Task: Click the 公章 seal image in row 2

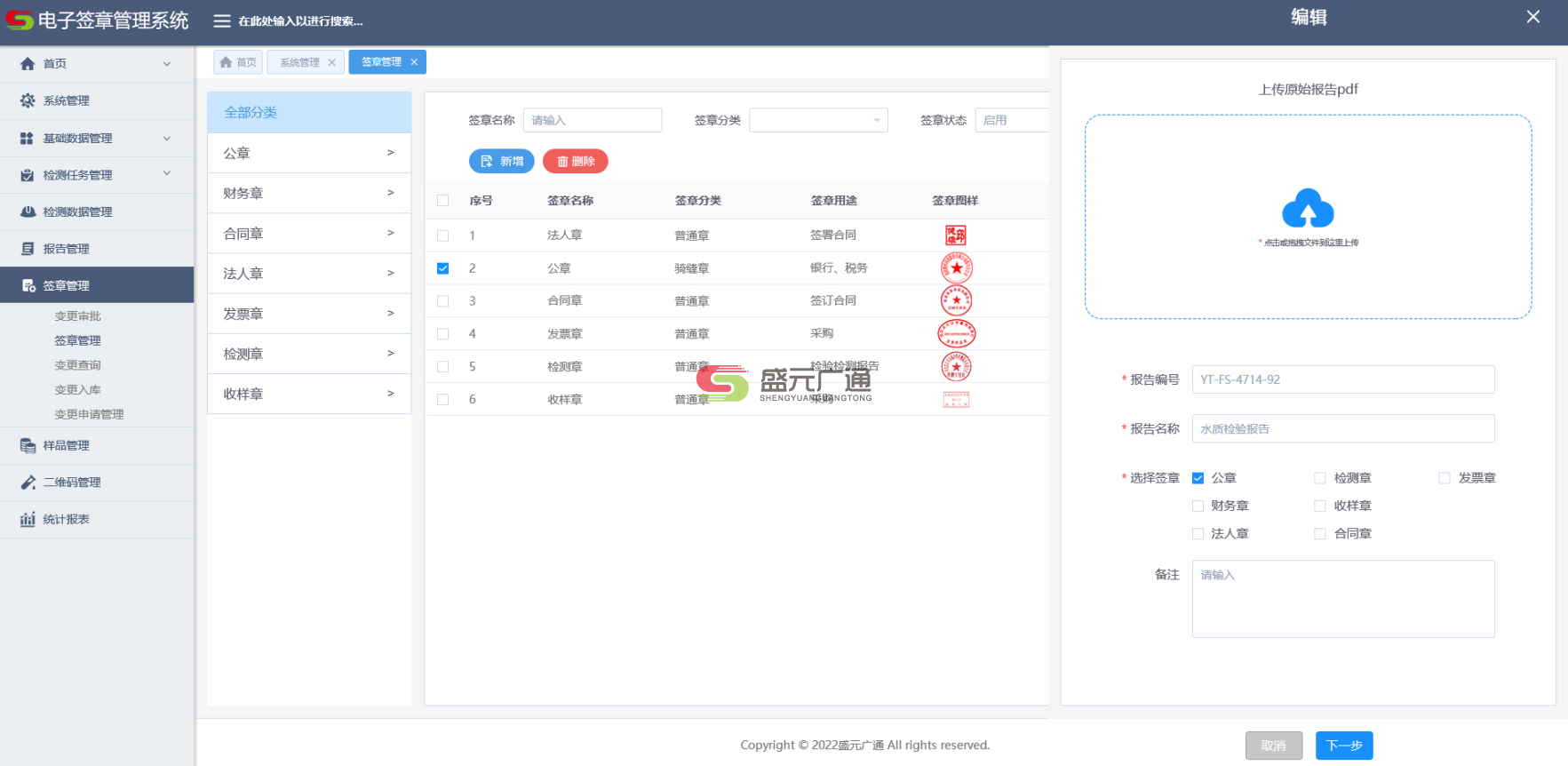Action: tap(956, 268)
